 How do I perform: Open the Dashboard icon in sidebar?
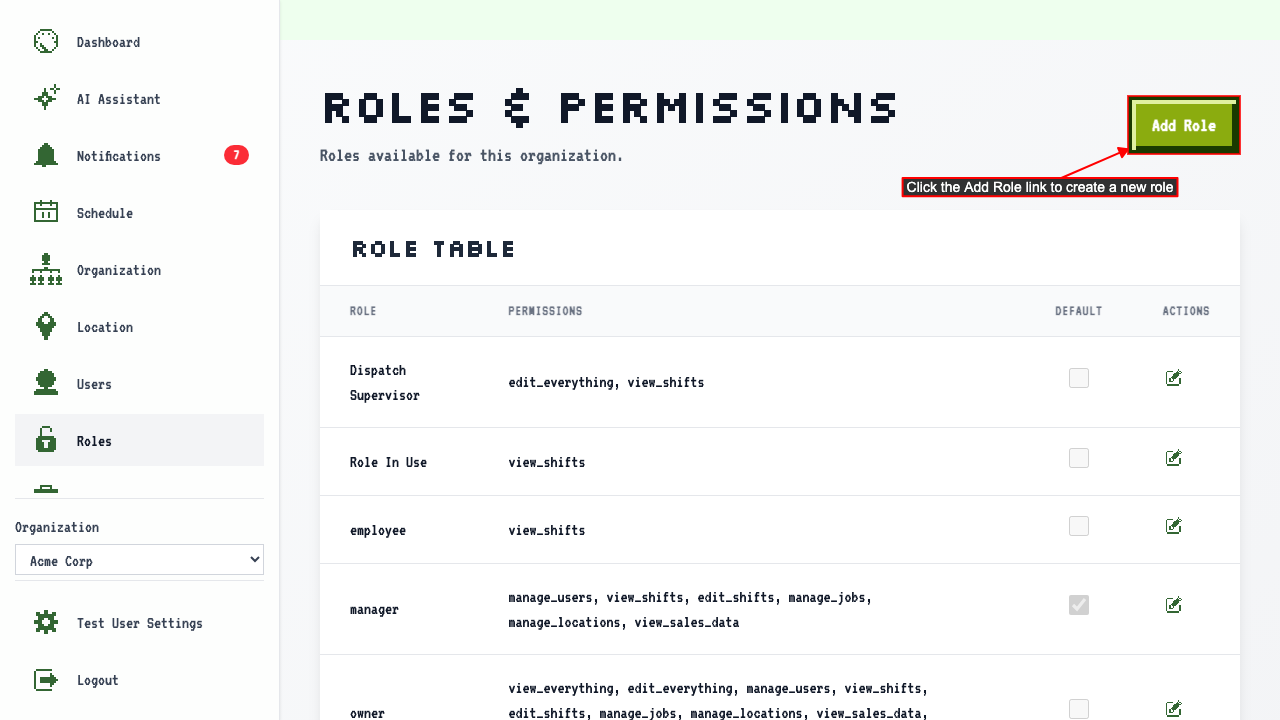coord(46,42)
